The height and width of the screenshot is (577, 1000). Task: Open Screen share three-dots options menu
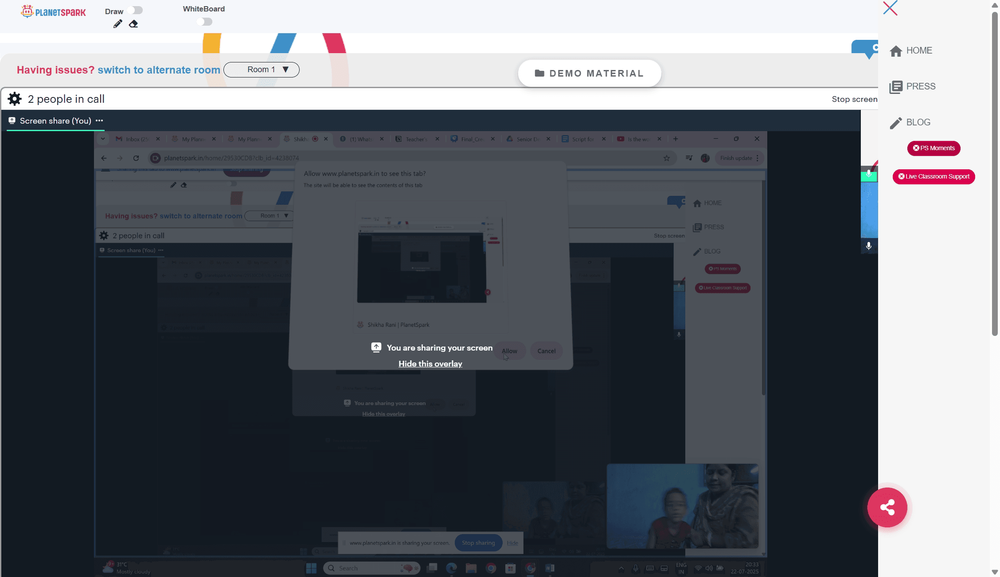[x=99, y=121]
